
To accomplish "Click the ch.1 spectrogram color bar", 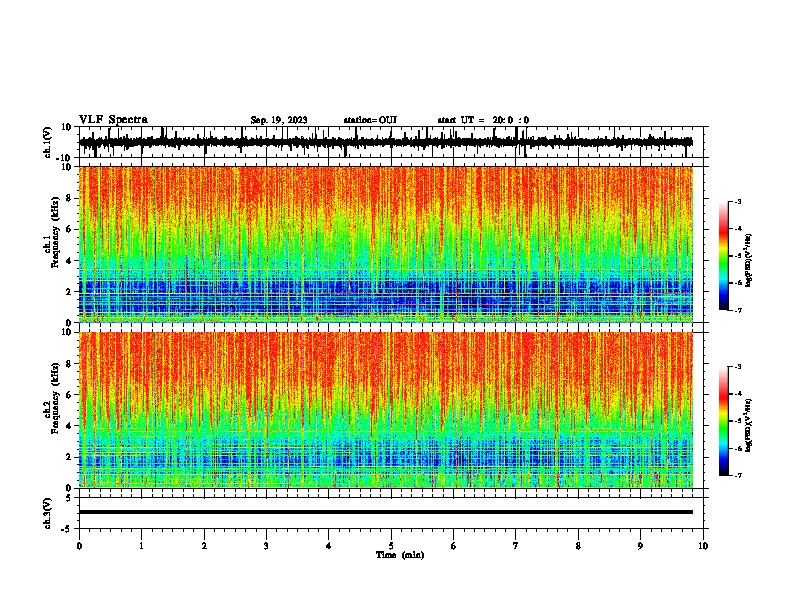I will click(x=724, y=256).
